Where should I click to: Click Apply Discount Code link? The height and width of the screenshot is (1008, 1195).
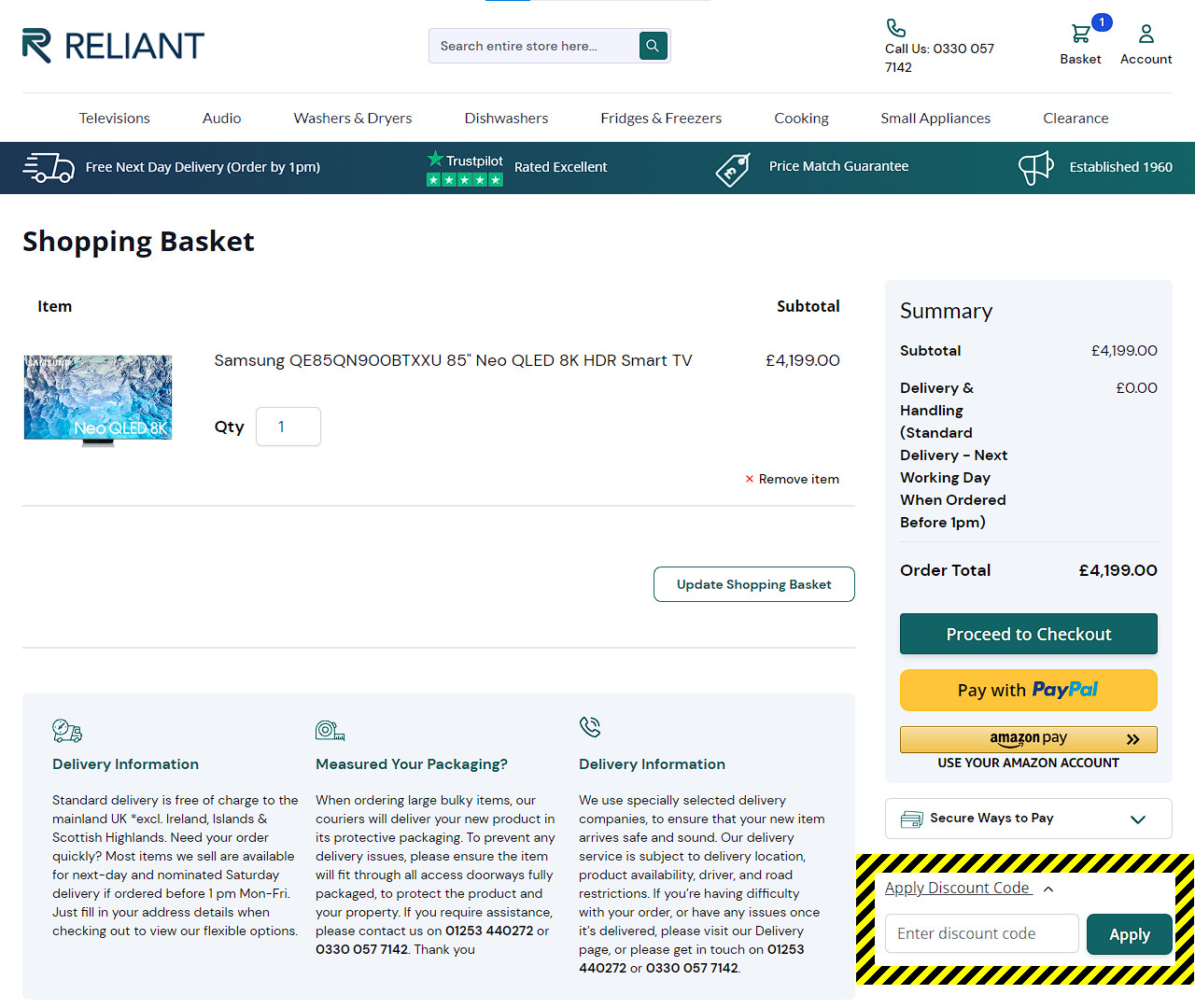(x=957, y=889)
